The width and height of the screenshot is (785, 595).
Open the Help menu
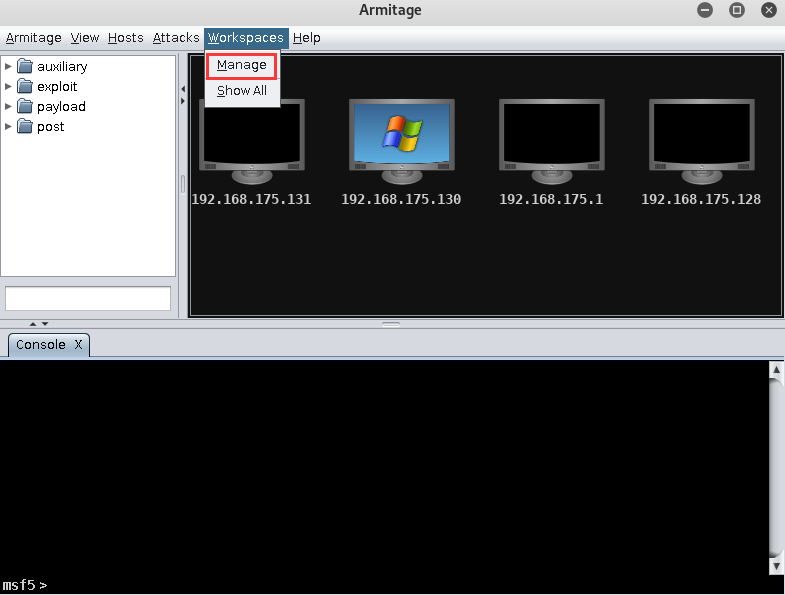[306, 38]
